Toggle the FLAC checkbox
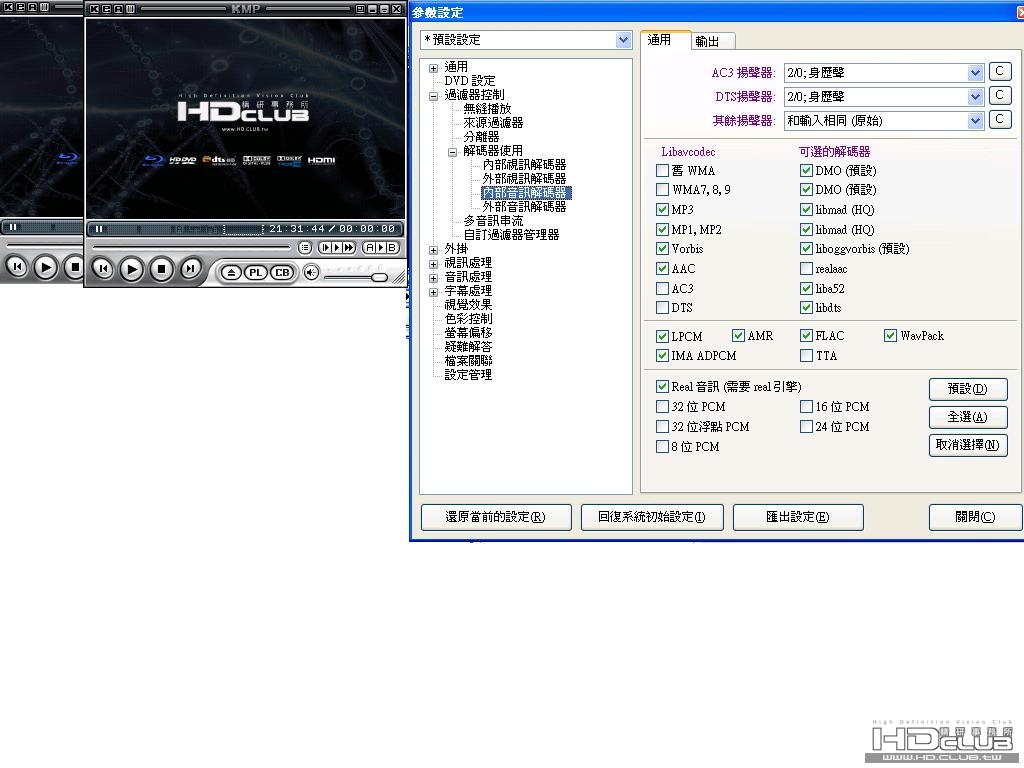 click(807, 336)
